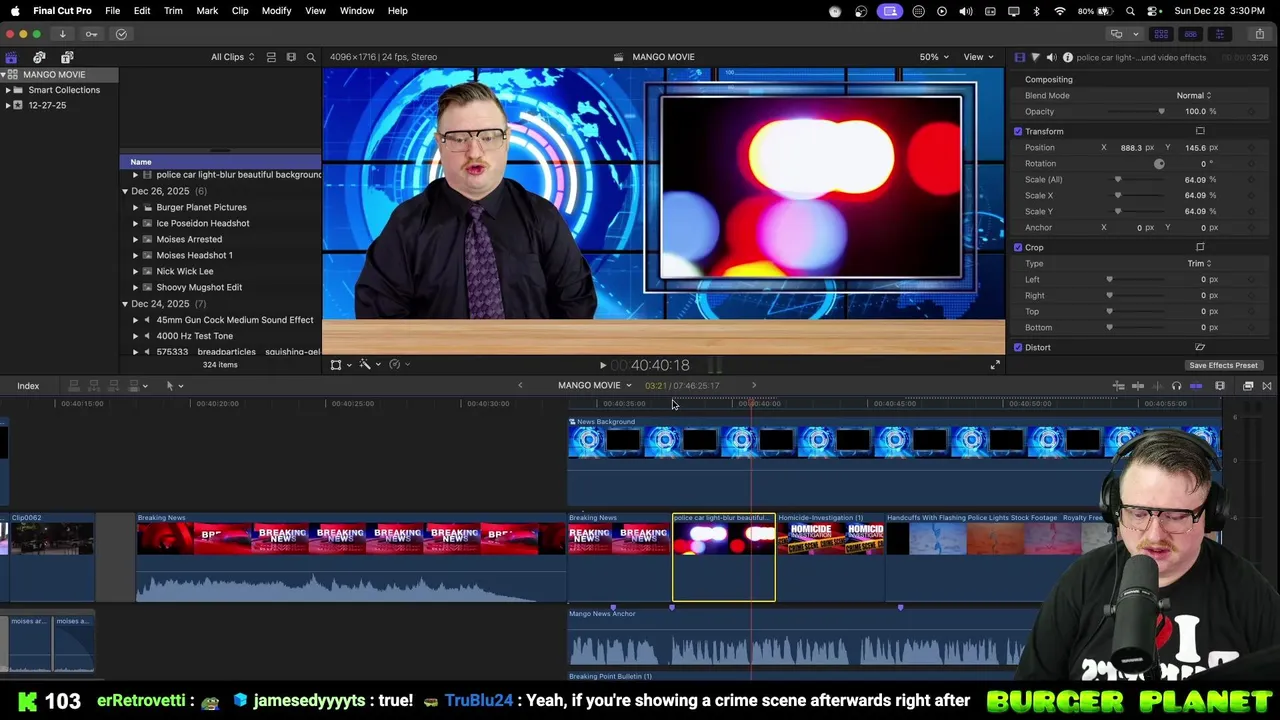Open the Titles and Generators sidebar icon
The height and width of the screenshot is (720, 1280).
pos(67,57)
